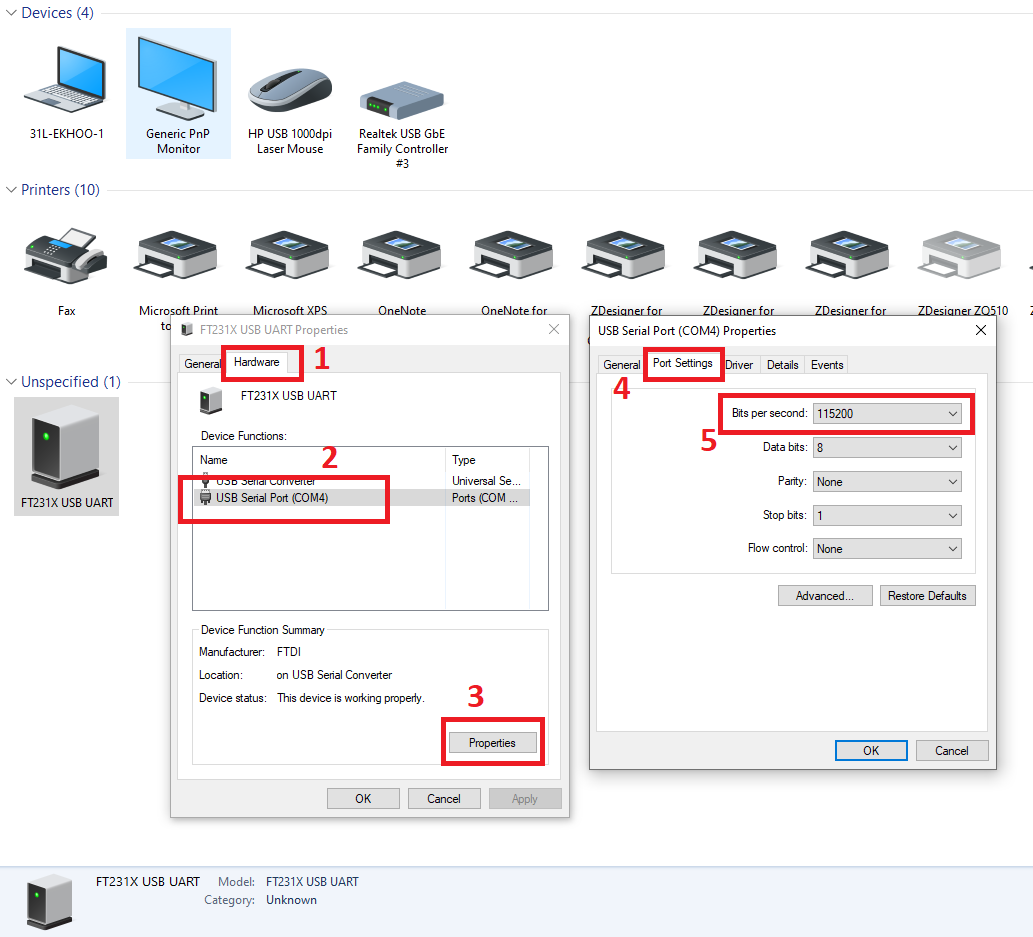Switch to the Port Settings tab
1033x937 pixels.
click(x=683, y=364)
